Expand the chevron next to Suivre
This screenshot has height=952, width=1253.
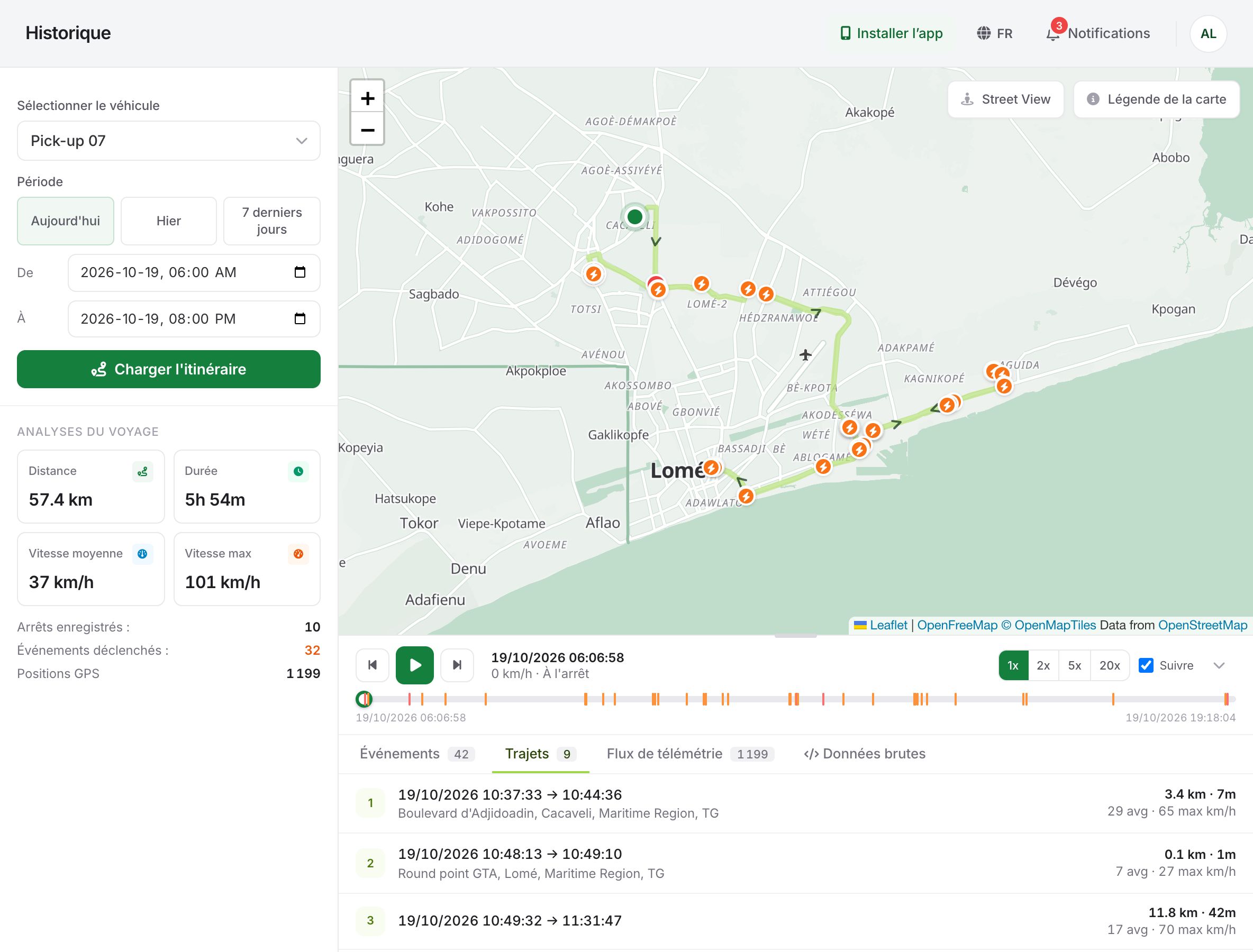(1219, 665)
